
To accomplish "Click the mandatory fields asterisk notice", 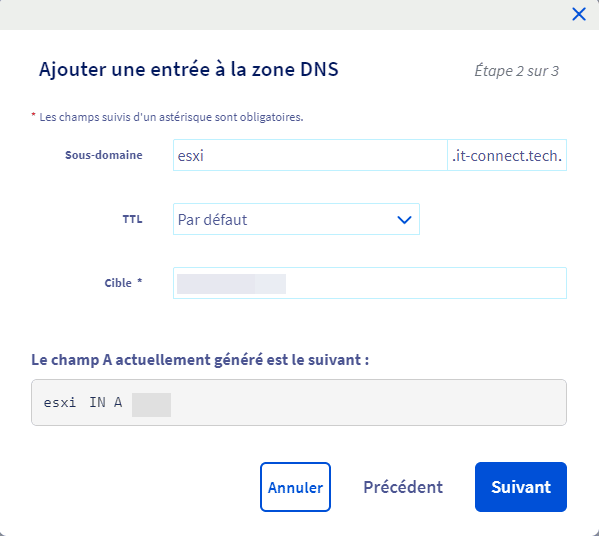I will coord(167,117).
